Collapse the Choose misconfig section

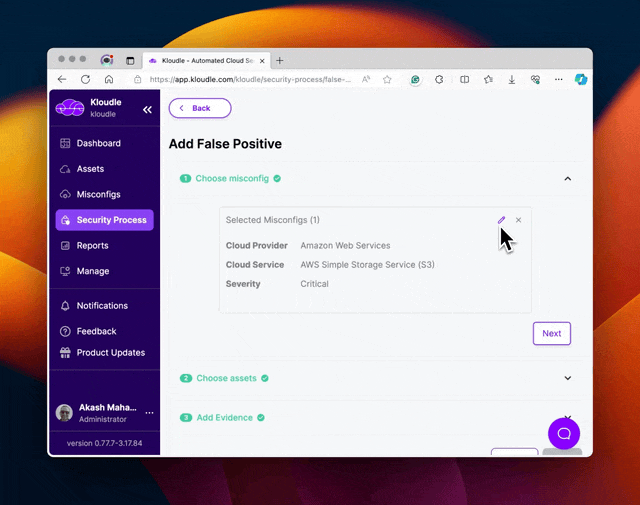pos(567,178)
